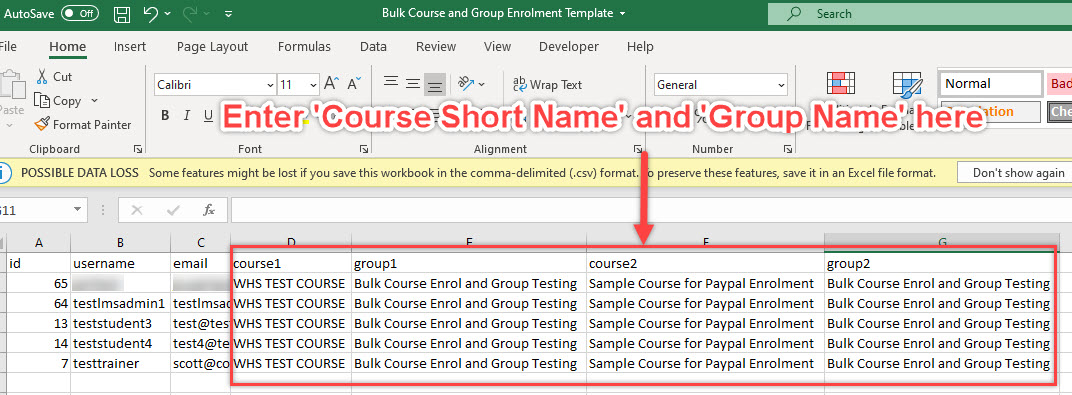The width and height of the screenshot is (1072, 395).
Task: Open the Formulas tab
Action: [x=304, y=46]
